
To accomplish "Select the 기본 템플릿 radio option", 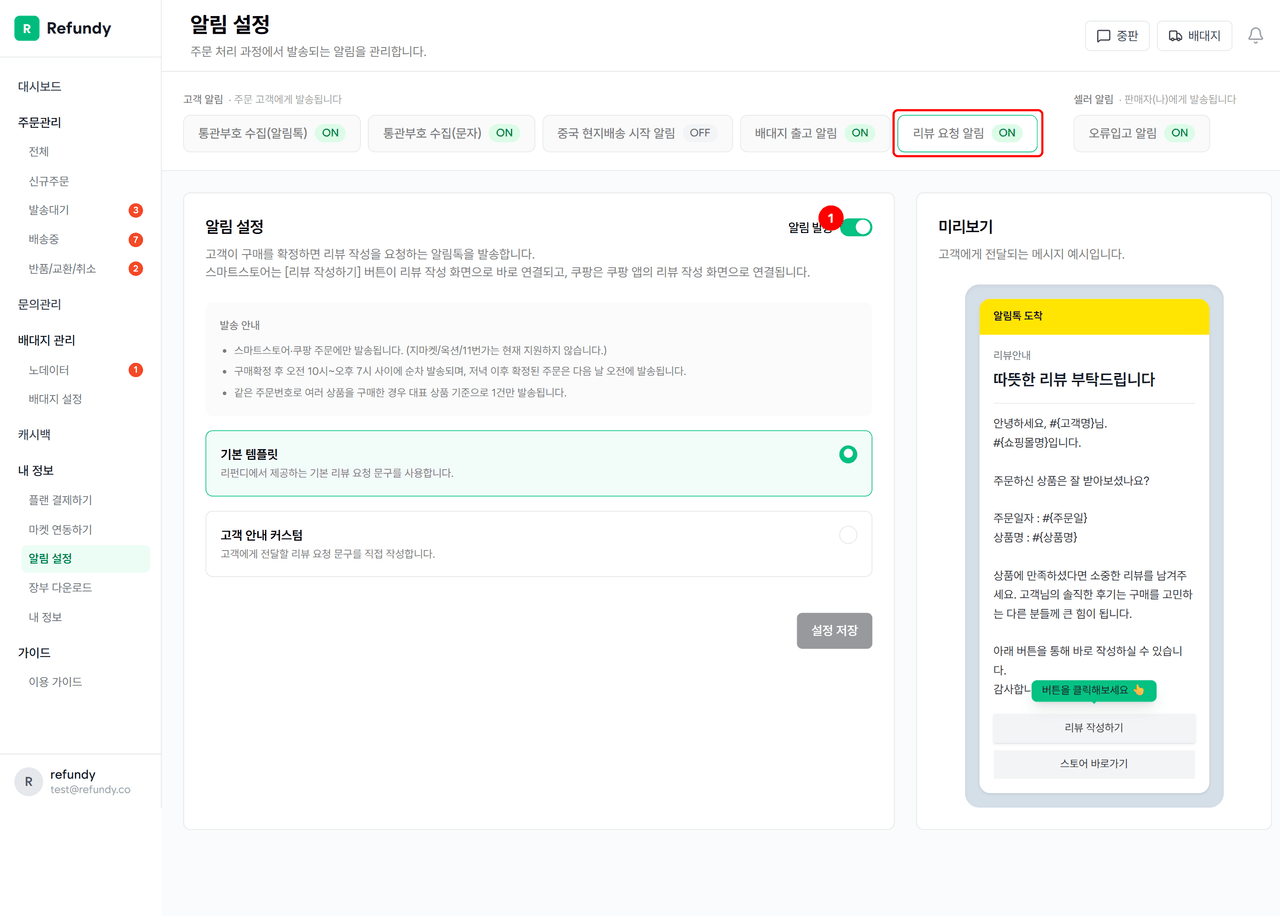I will point(848,454).
